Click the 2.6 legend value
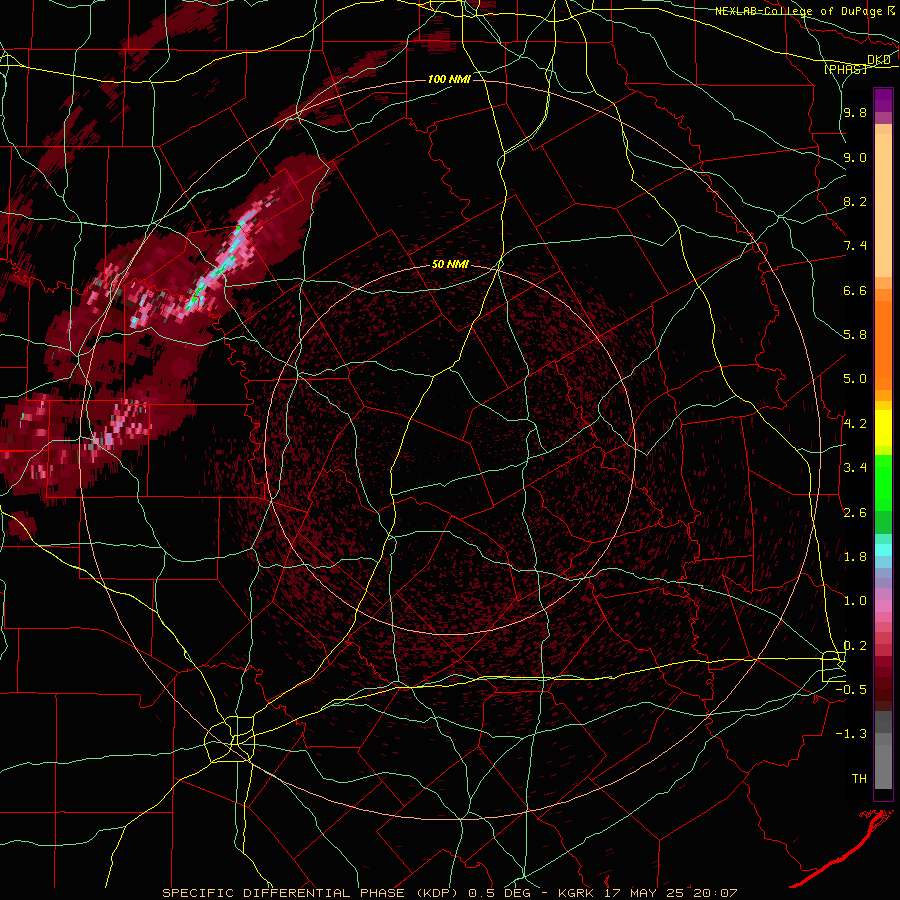The height and width of the screenshot is (900, 900). [x=855, y=513]
